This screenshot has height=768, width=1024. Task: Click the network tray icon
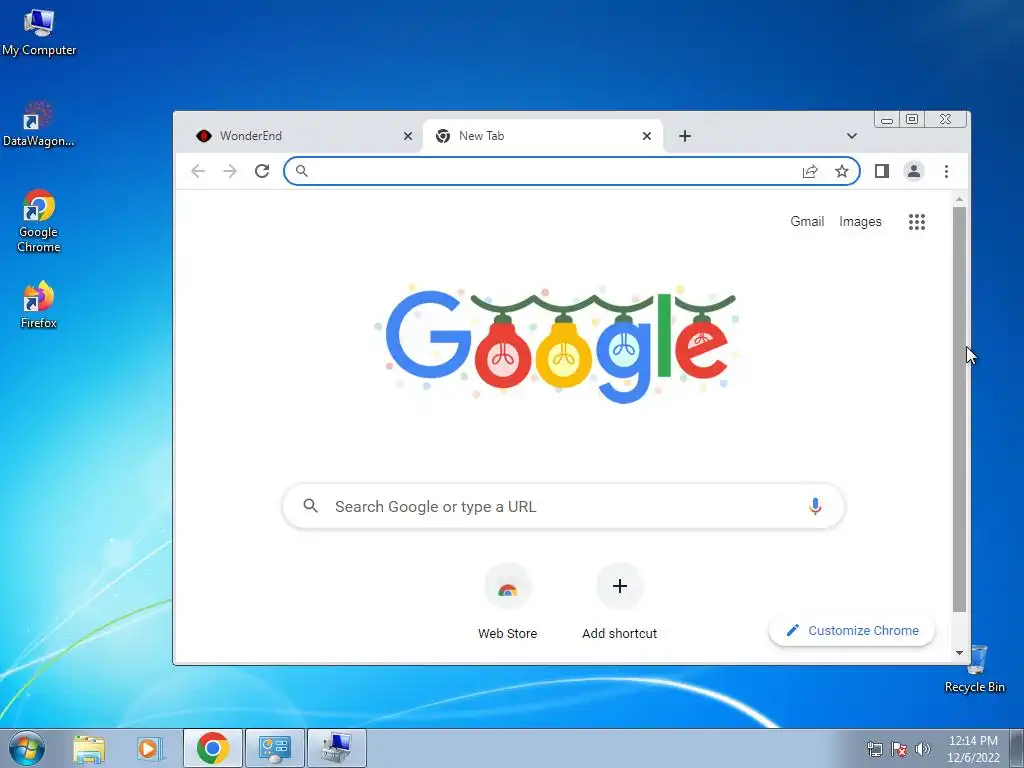[874, 749]
